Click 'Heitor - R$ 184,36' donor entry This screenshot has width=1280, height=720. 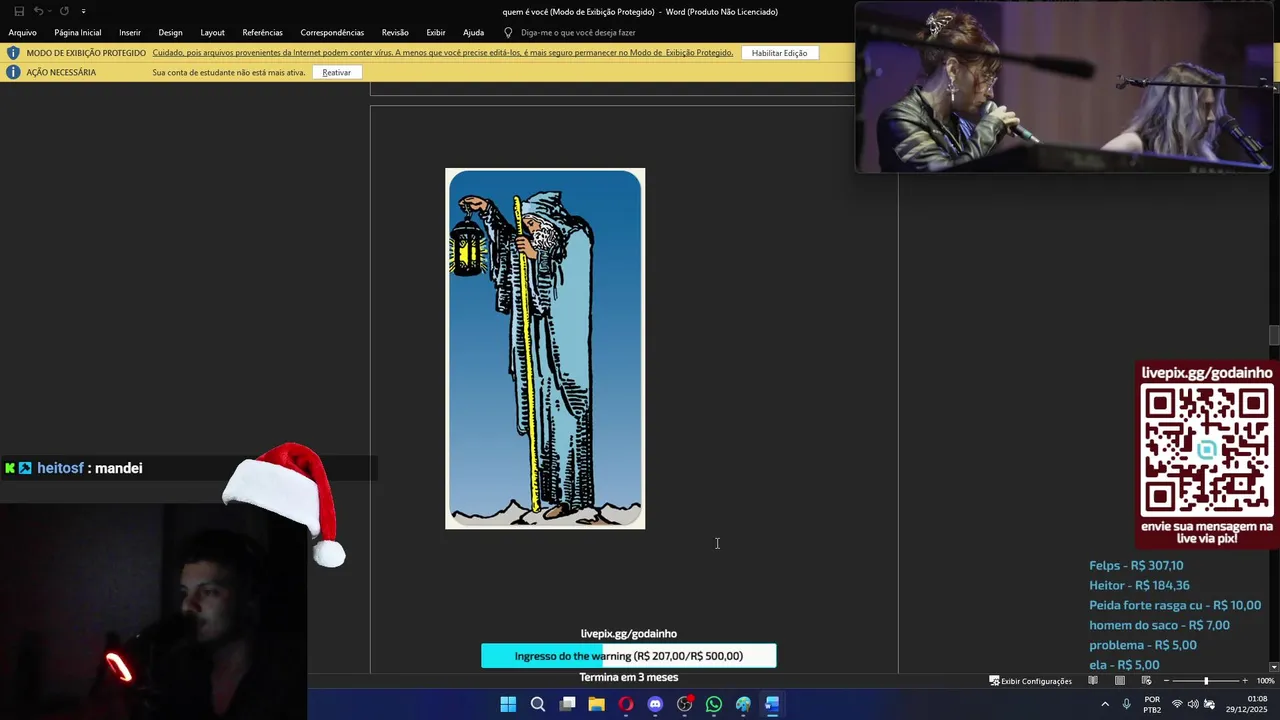1139,585
